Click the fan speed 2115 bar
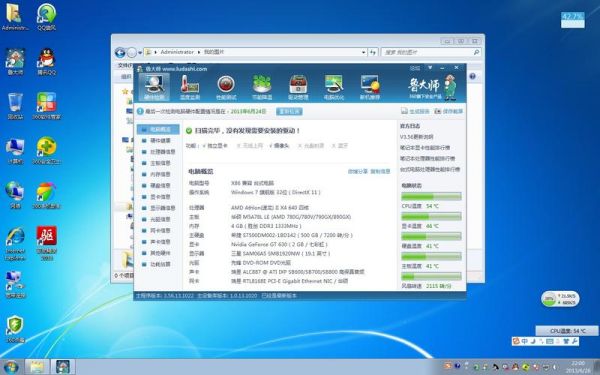This screenshot has width=600, height=375. [x=431, y=276]
